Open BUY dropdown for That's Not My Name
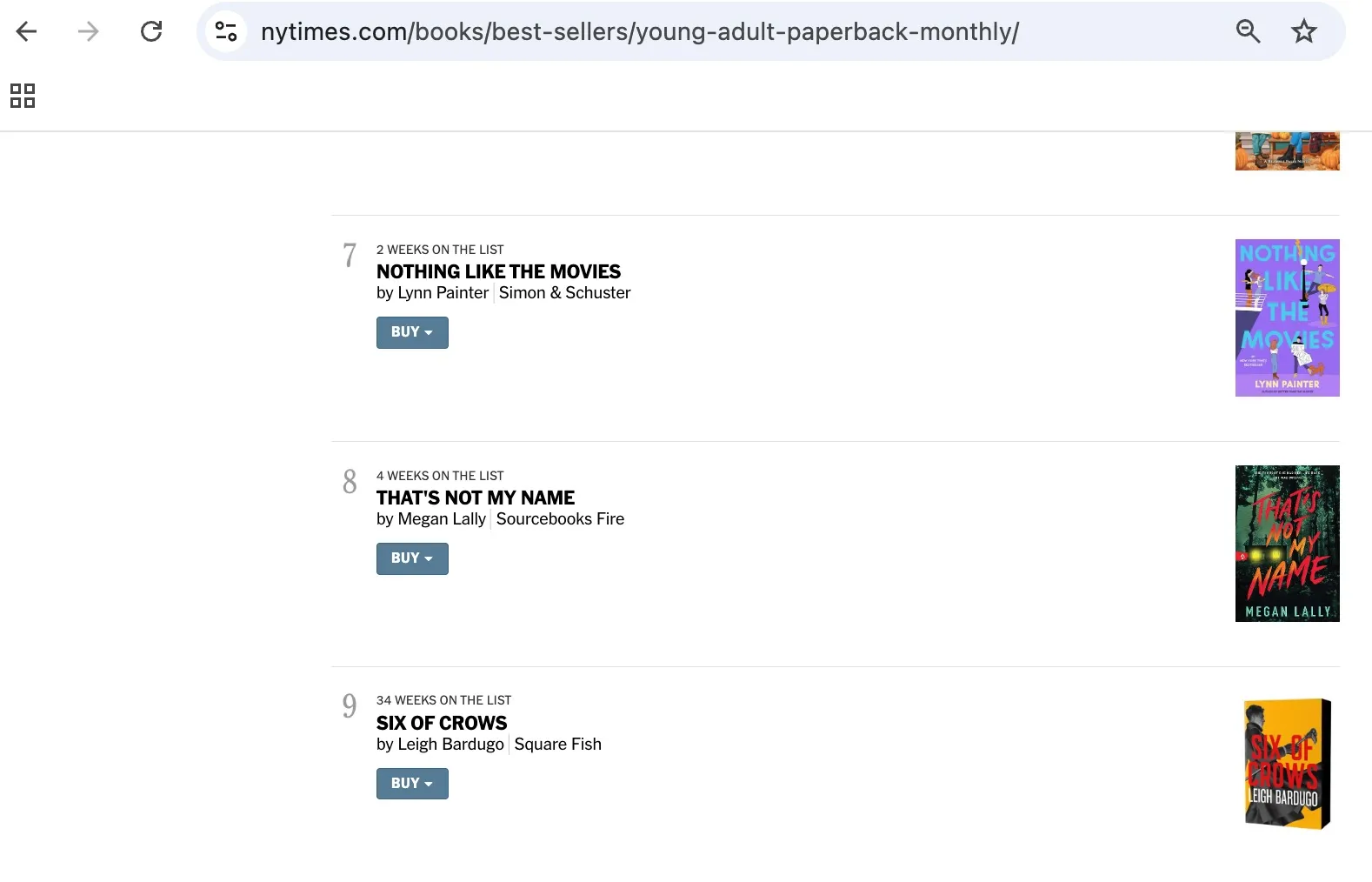This screenshot has width=1372, height=882. [x=411, y=558]
